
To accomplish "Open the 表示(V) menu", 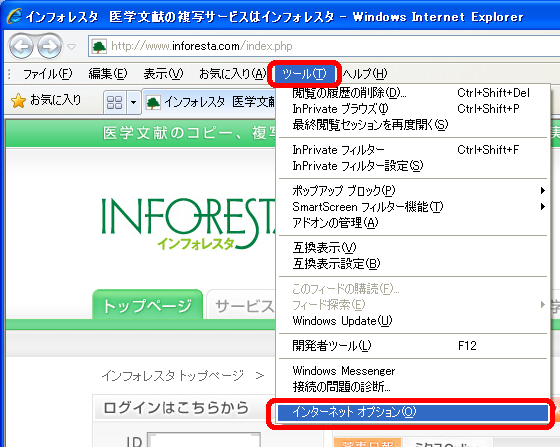I will 163,74.
